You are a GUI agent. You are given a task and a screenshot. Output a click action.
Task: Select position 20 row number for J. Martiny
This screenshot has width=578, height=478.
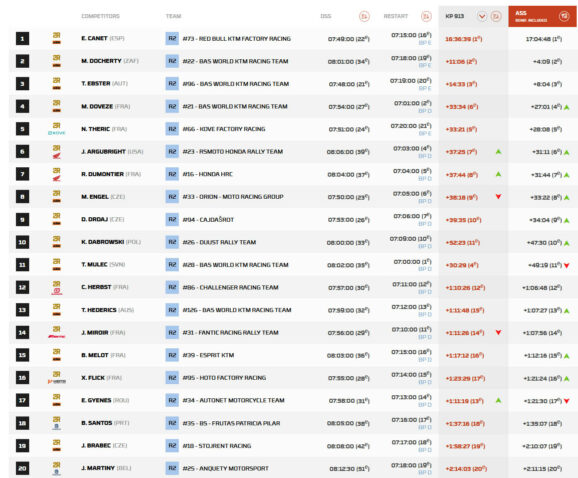tap(22, 468)
